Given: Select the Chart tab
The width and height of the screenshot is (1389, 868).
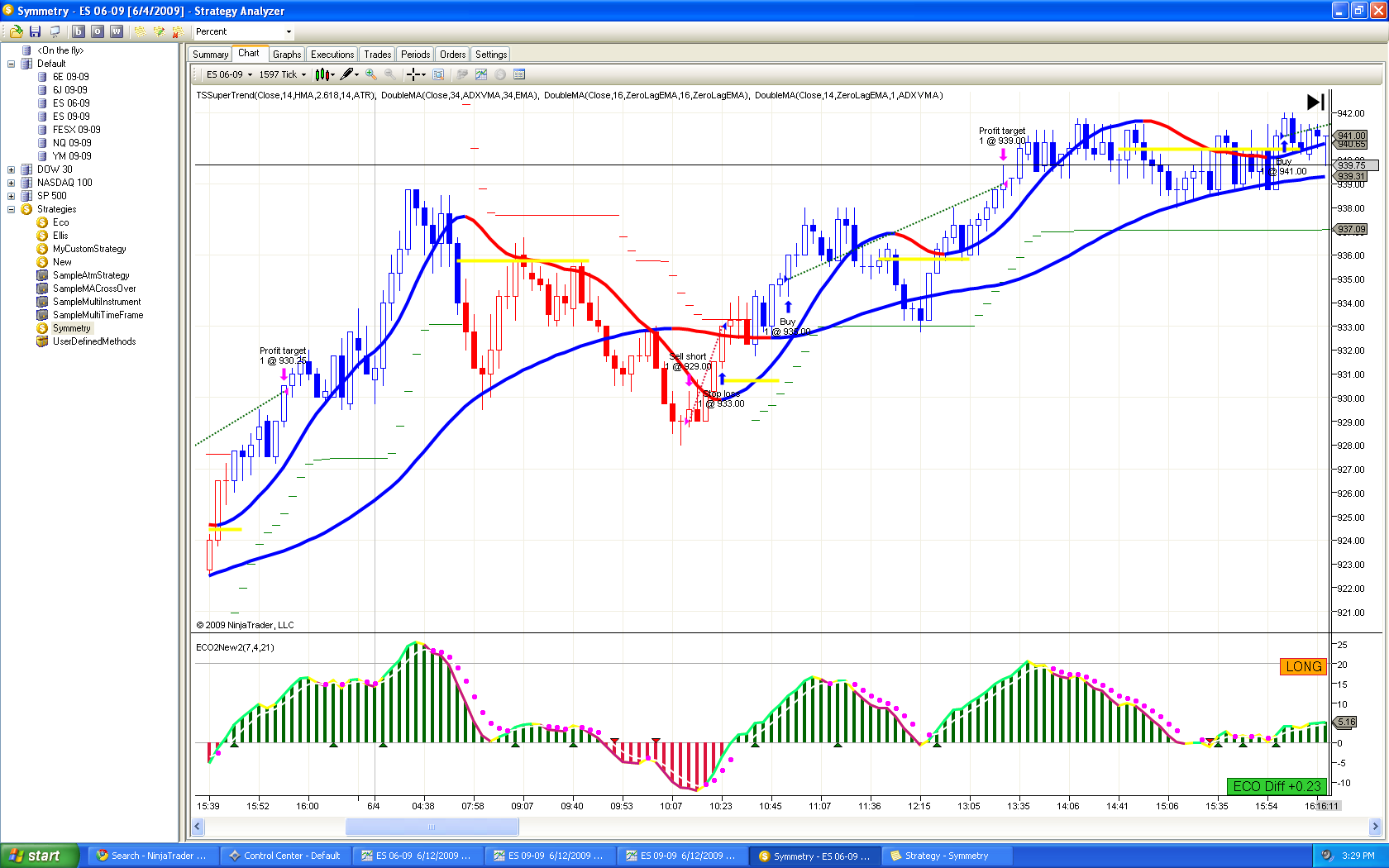Looking at the screenshot, I should click(249, 54).
